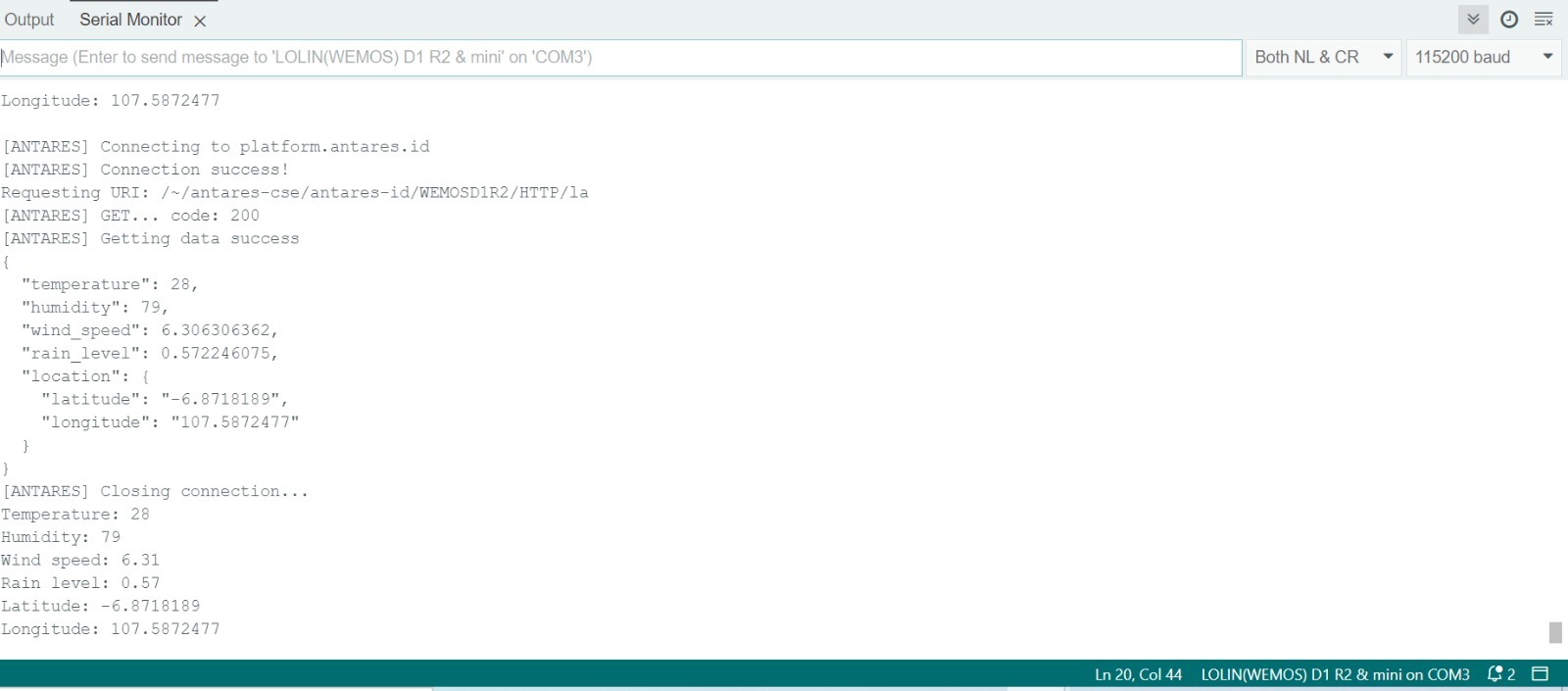Click the LOLIN(WEMOS) board status item
The image size is (1568, 691).
1335,674
